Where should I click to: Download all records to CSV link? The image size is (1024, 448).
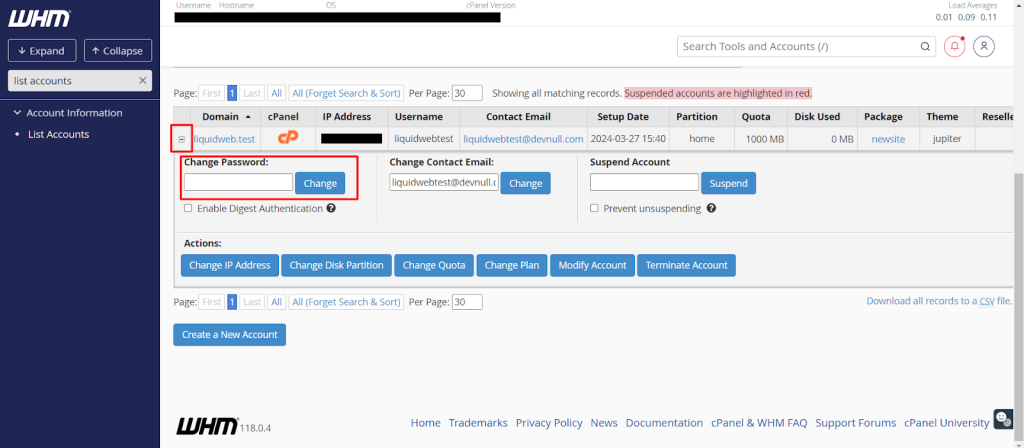939,301
